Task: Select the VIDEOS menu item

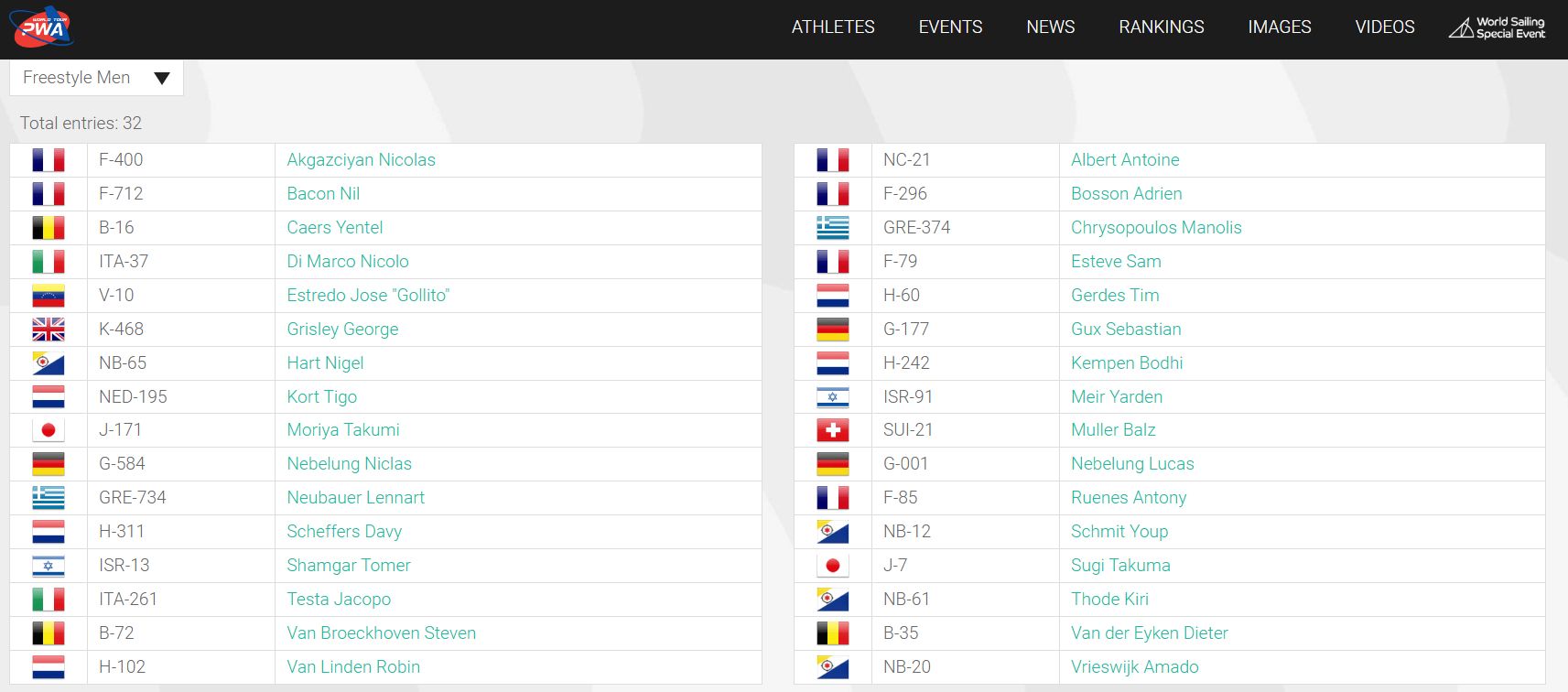Action: point(1385,27)
